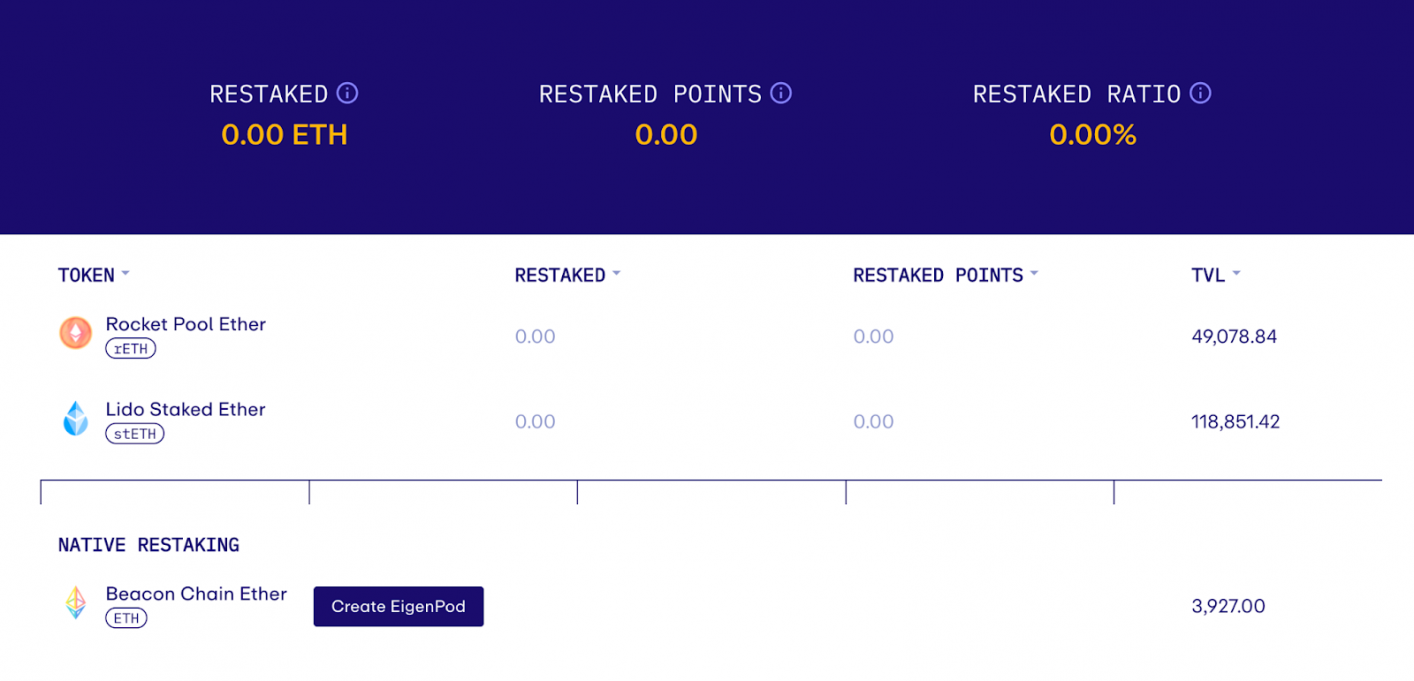The height and width of the screenshot is (681, 1414).
Task: Sort by the RESTAKED column arrow
Action: [616, 274]
